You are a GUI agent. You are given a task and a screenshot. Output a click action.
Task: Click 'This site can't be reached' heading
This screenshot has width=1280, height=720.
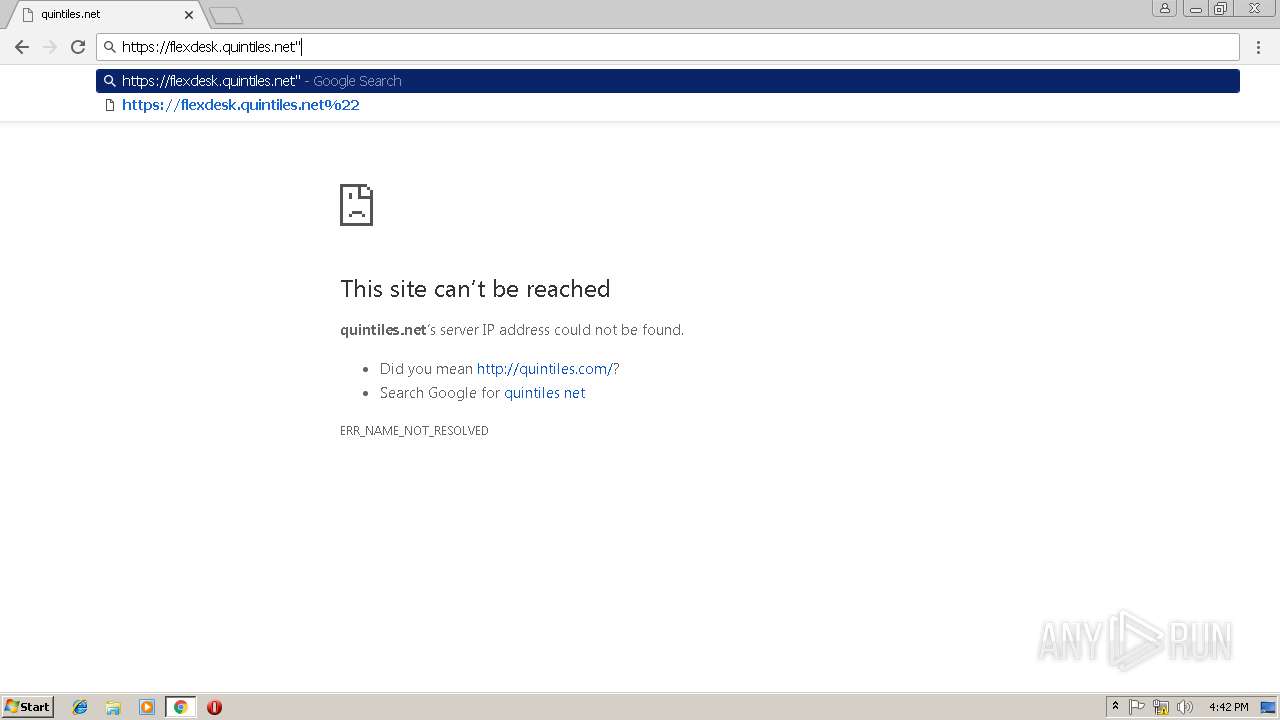[x=475, y=289]
